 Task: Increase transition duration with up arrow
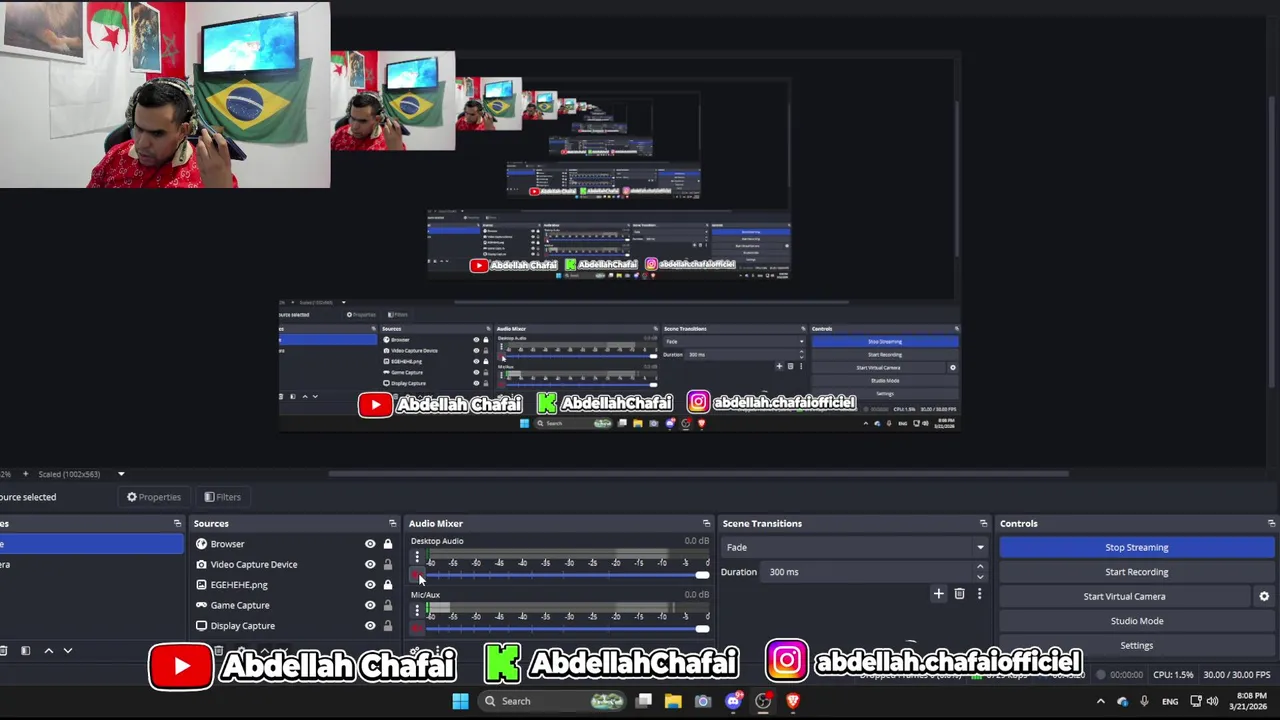(980, 567)
